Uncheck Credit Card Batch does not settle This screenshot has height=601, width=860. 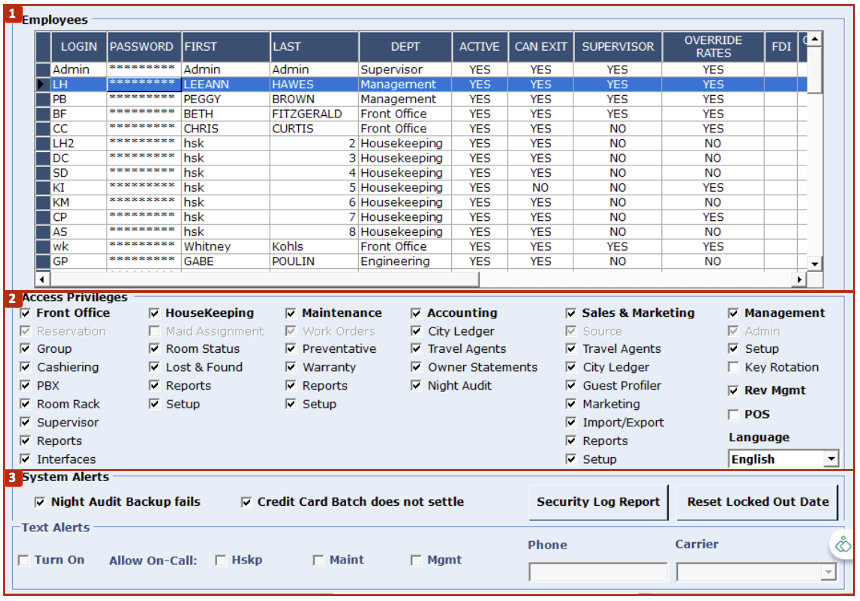point(246,502)
